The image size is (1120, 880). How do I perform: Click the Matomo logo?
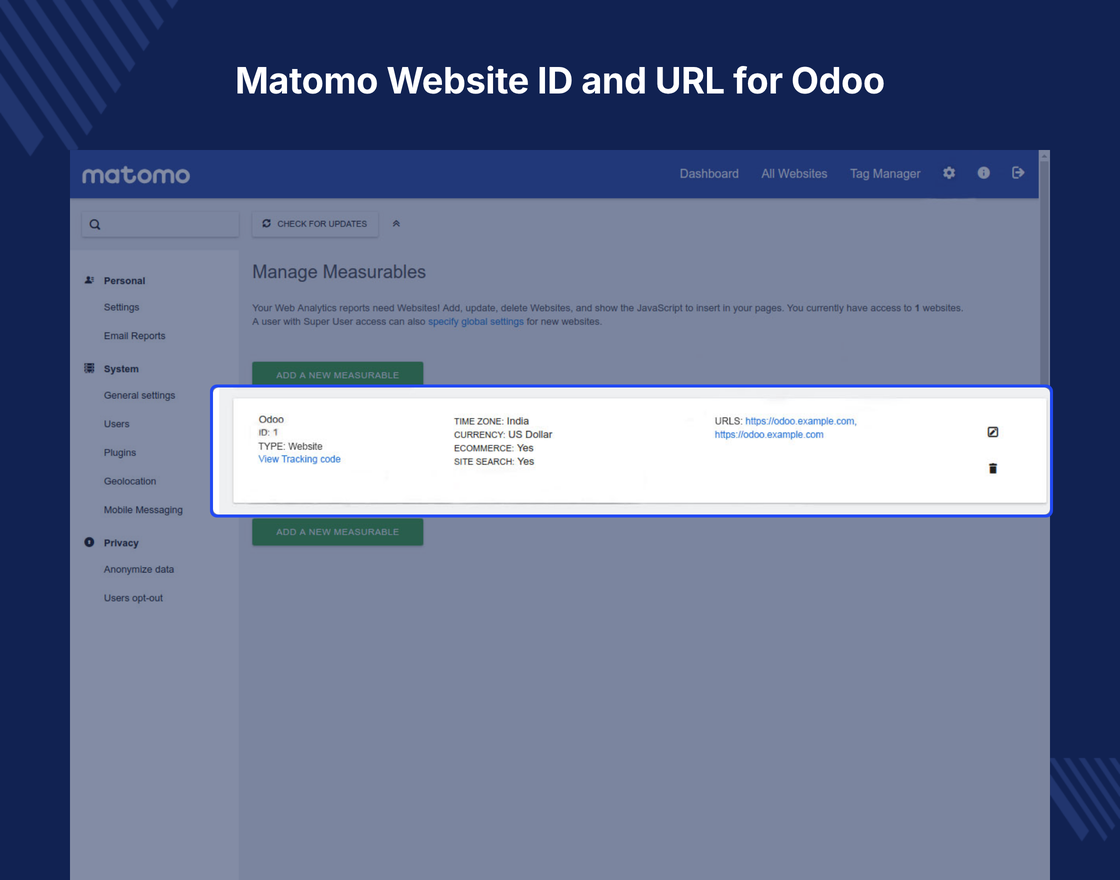coord(136,175)
